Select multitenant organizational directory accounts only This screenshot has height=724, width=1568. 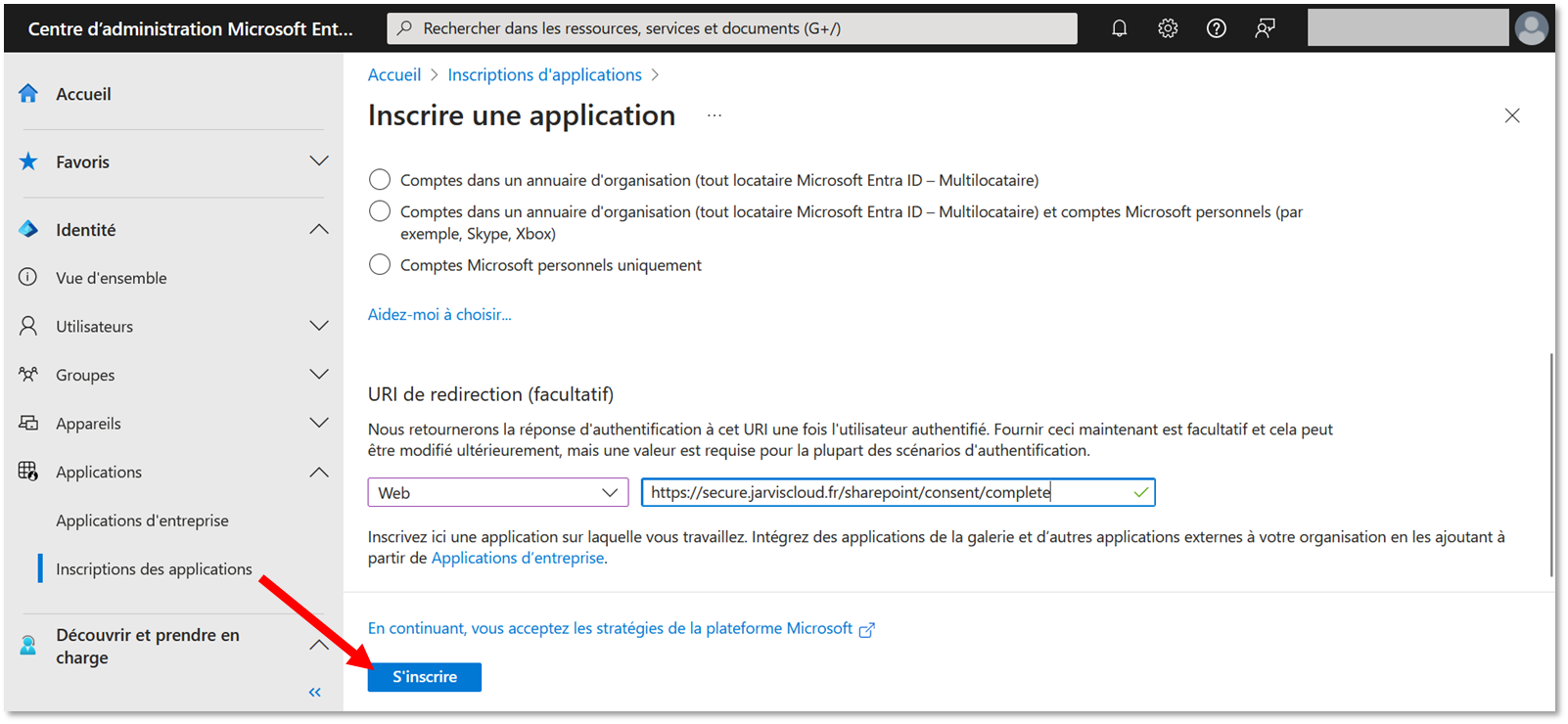tap(380, 180)
